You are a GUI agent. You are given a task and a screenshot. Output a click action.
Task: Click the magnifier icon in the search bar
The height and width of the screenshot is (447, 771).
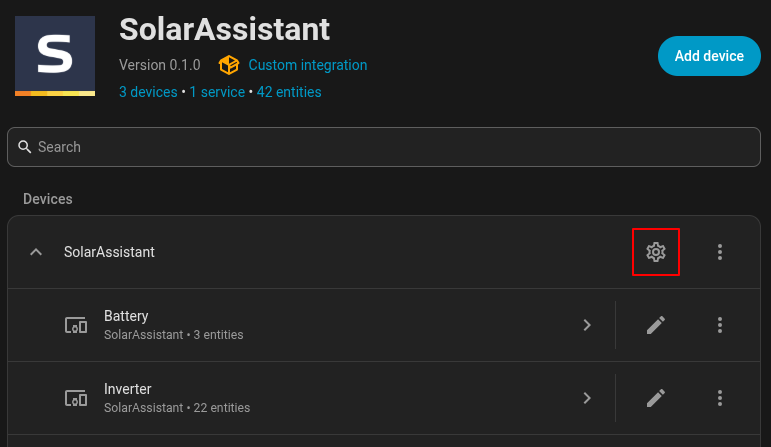25,147
